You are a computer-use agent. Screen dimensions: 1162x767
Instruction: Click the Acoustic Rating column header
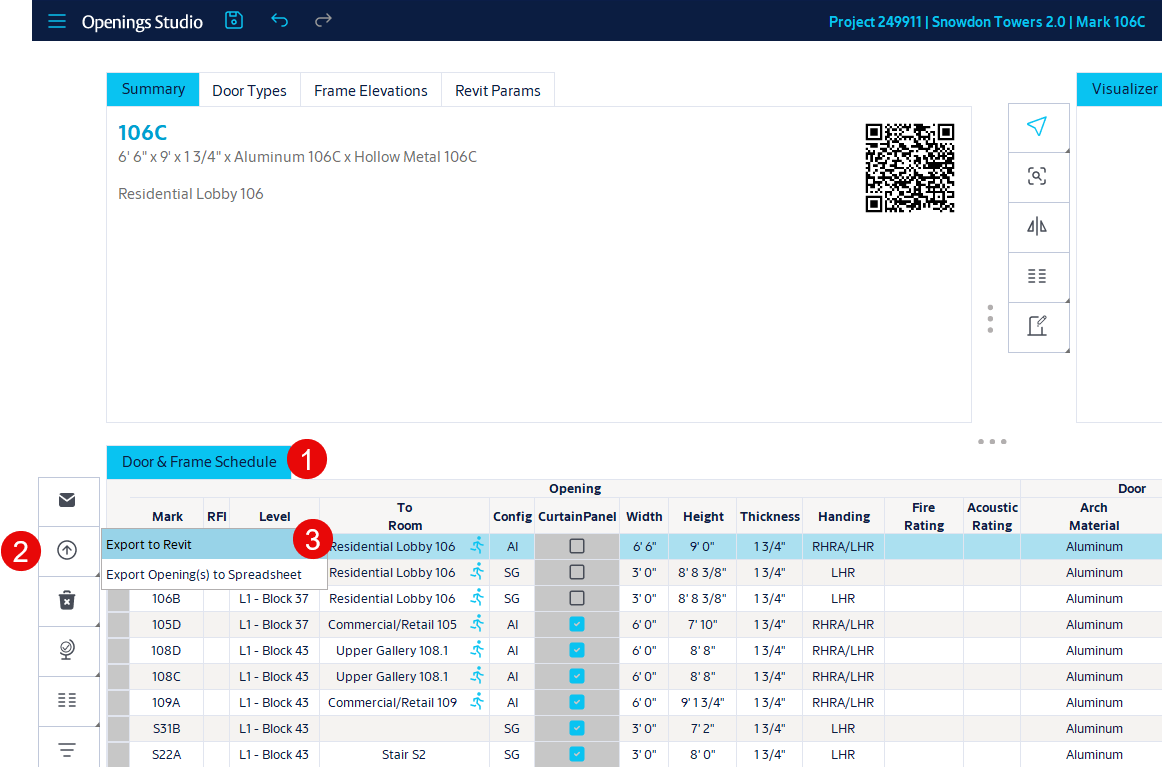click(992, 517)
